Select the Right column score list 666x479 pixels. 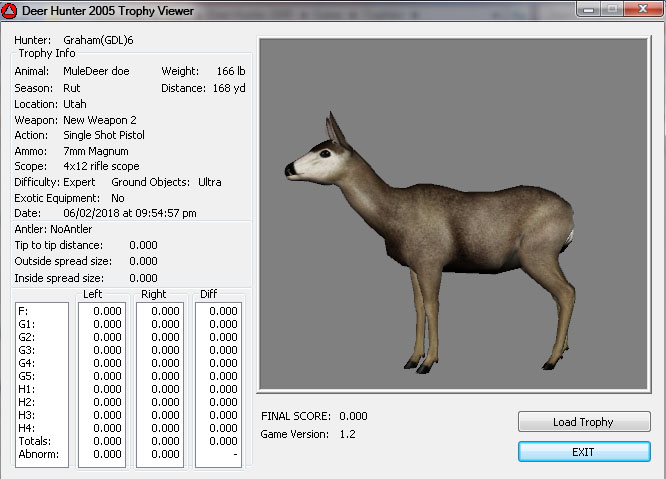point(160,384)
